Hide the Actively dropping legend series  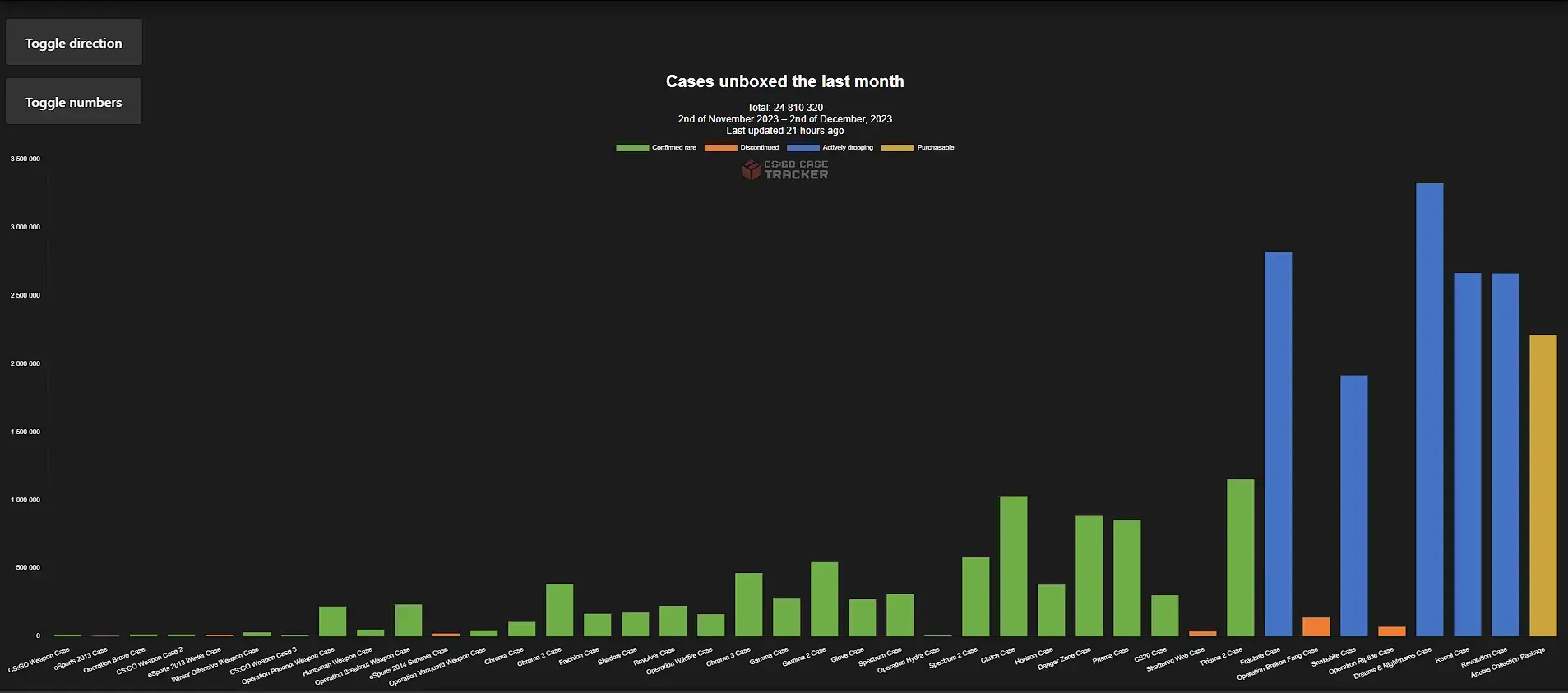coord(830,148)
